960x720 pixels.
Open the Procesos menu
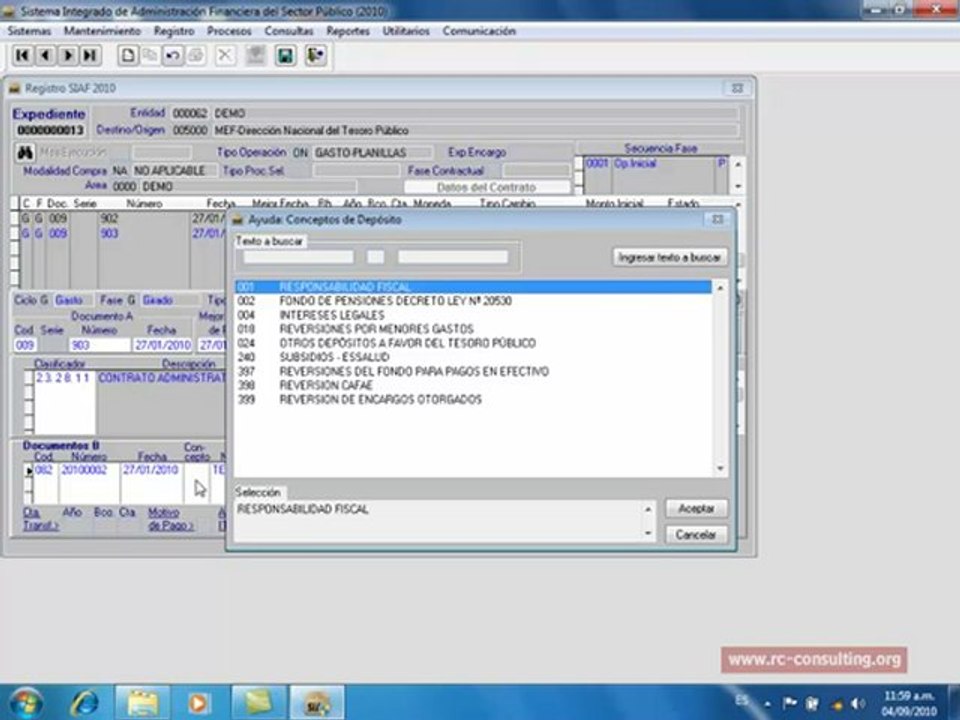click(229, 31)
